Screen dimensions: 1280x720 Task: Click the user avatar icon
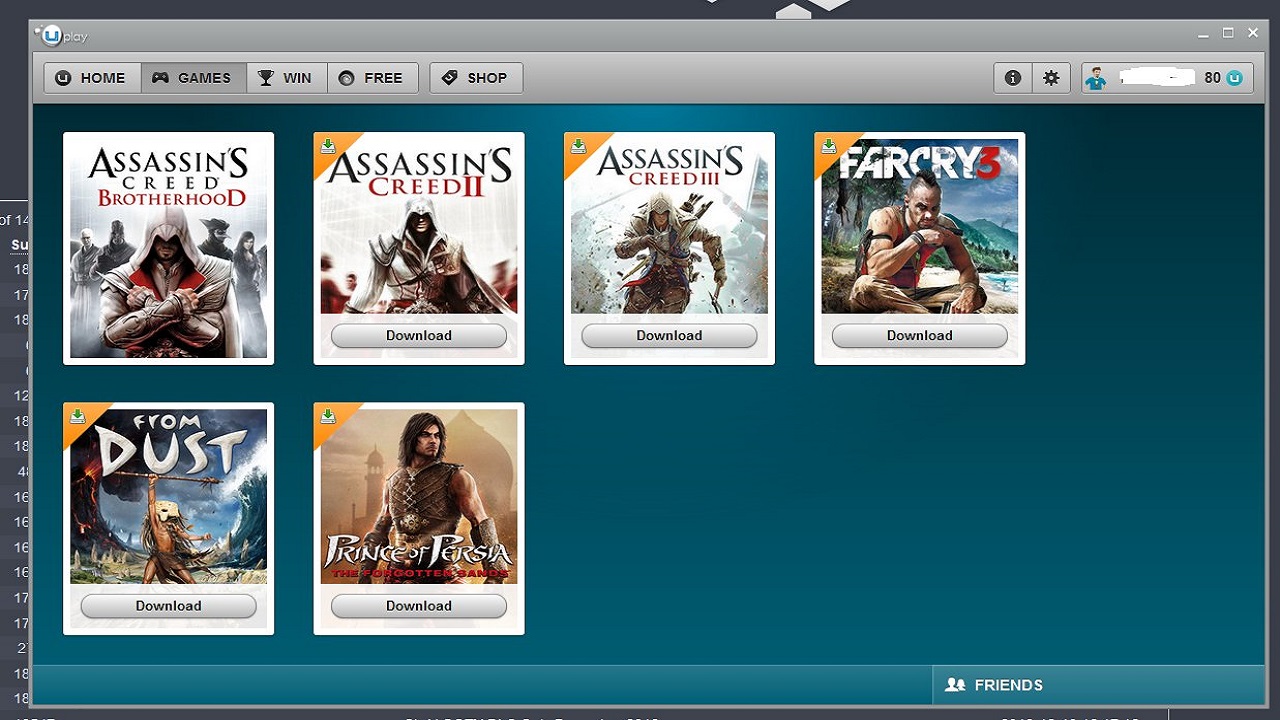(1097, 78)
